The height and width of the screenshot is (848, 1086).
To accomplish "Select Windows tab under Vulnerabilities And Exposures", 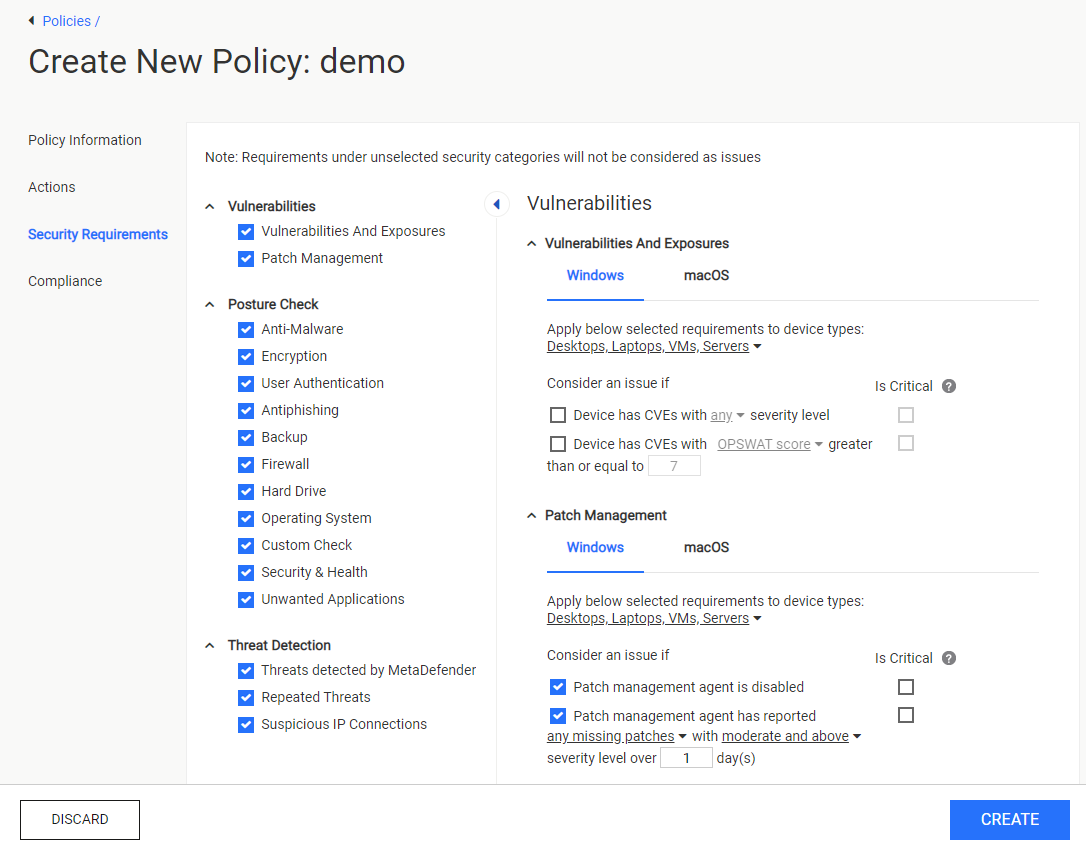I will [595, 276].
